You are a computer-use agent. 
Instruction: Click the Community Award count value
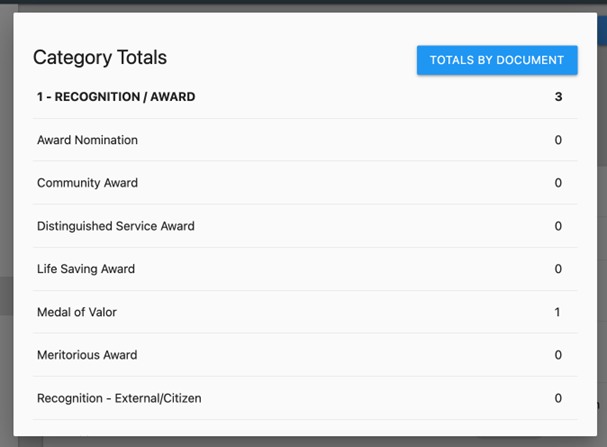tap(558, 183)
